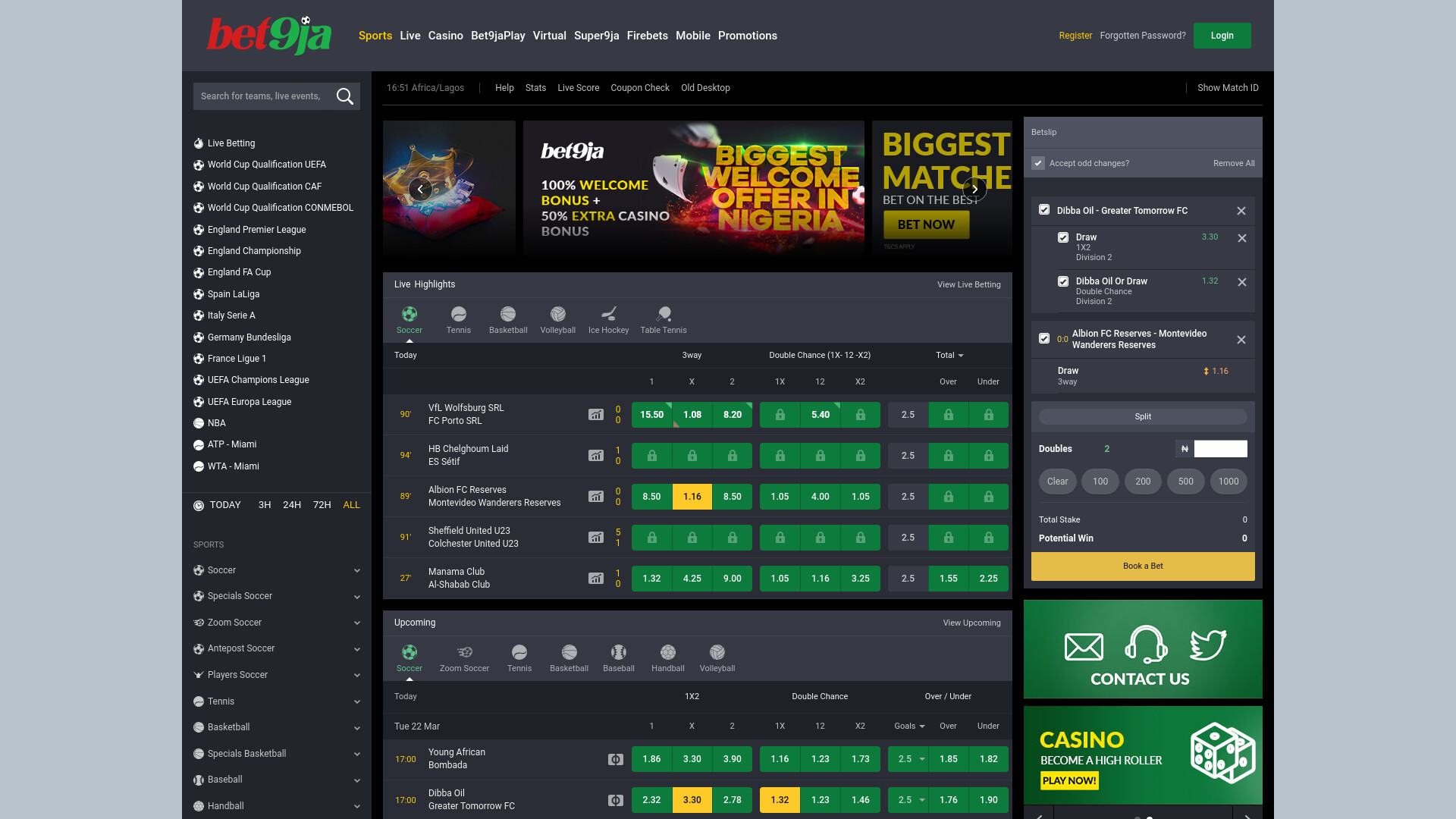Select Volleyball icon in Upcoming section
1456x819 pixels.
point(717,652)
